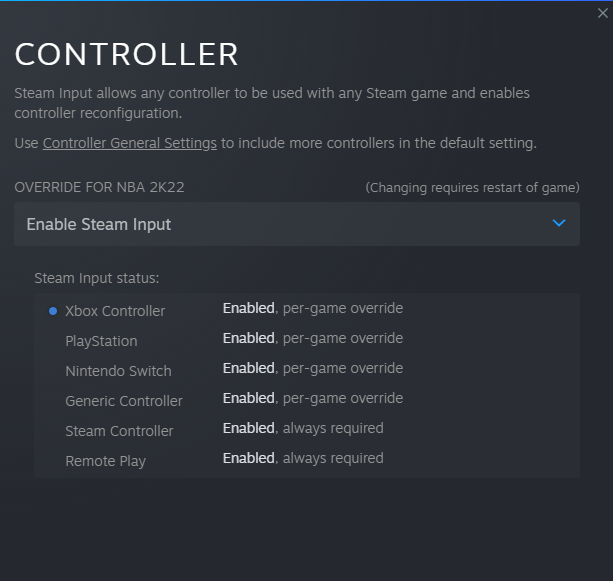Image resolution: width=613 pixels, height=581 pixels.
Task: Select the PlayStation status row
Action: 306,341
